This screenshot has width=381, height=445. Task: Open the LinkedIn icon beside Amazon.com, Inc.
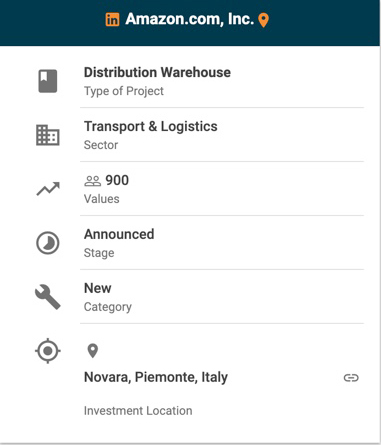pos(112,20)
